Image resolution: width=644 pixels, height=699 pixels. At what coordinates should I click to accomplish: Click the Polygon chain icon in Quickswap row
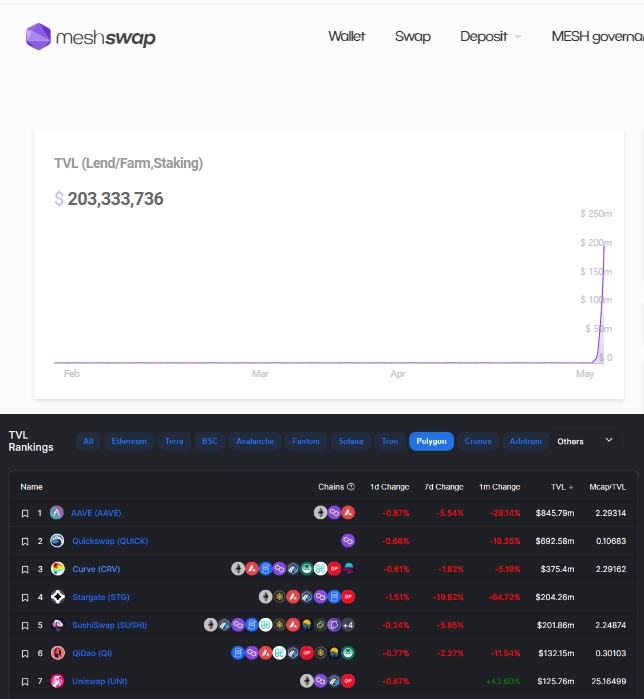[348, 541]
